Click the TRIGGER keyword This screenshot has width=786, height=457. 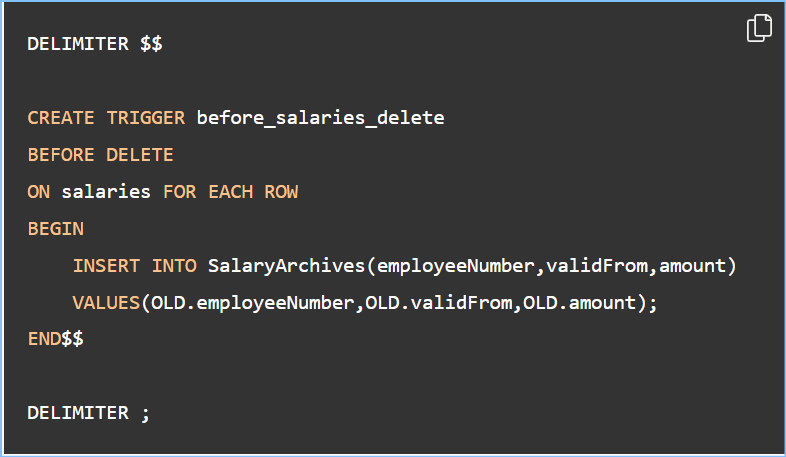tap(146, 118)
